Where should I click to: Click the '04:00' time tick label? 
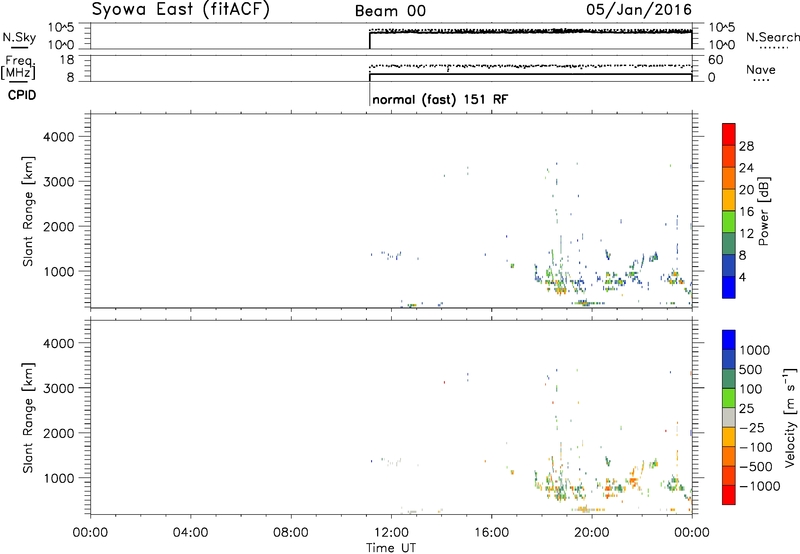click(190, 533)
